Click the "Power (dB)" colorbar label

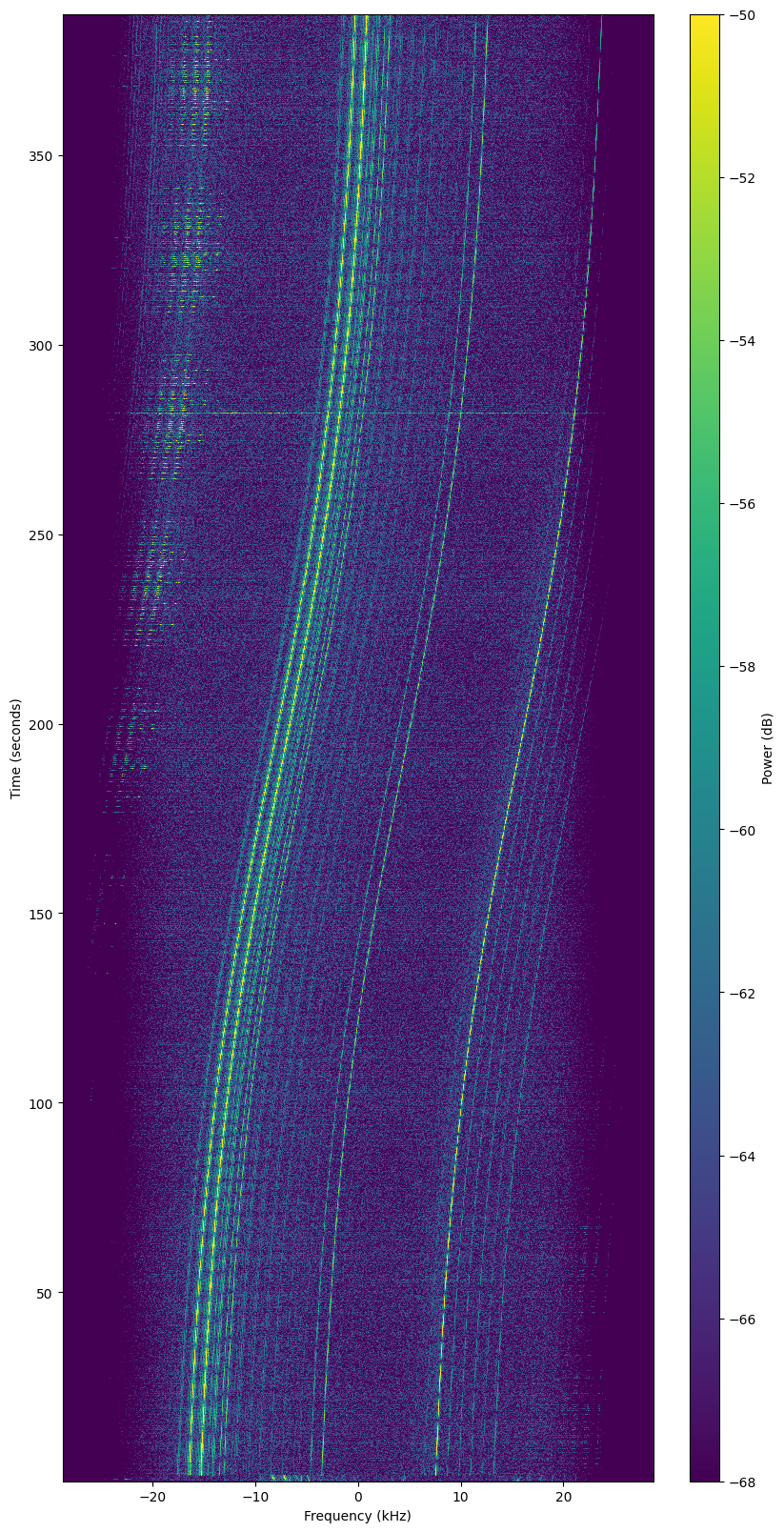click(x=767, y=748)
